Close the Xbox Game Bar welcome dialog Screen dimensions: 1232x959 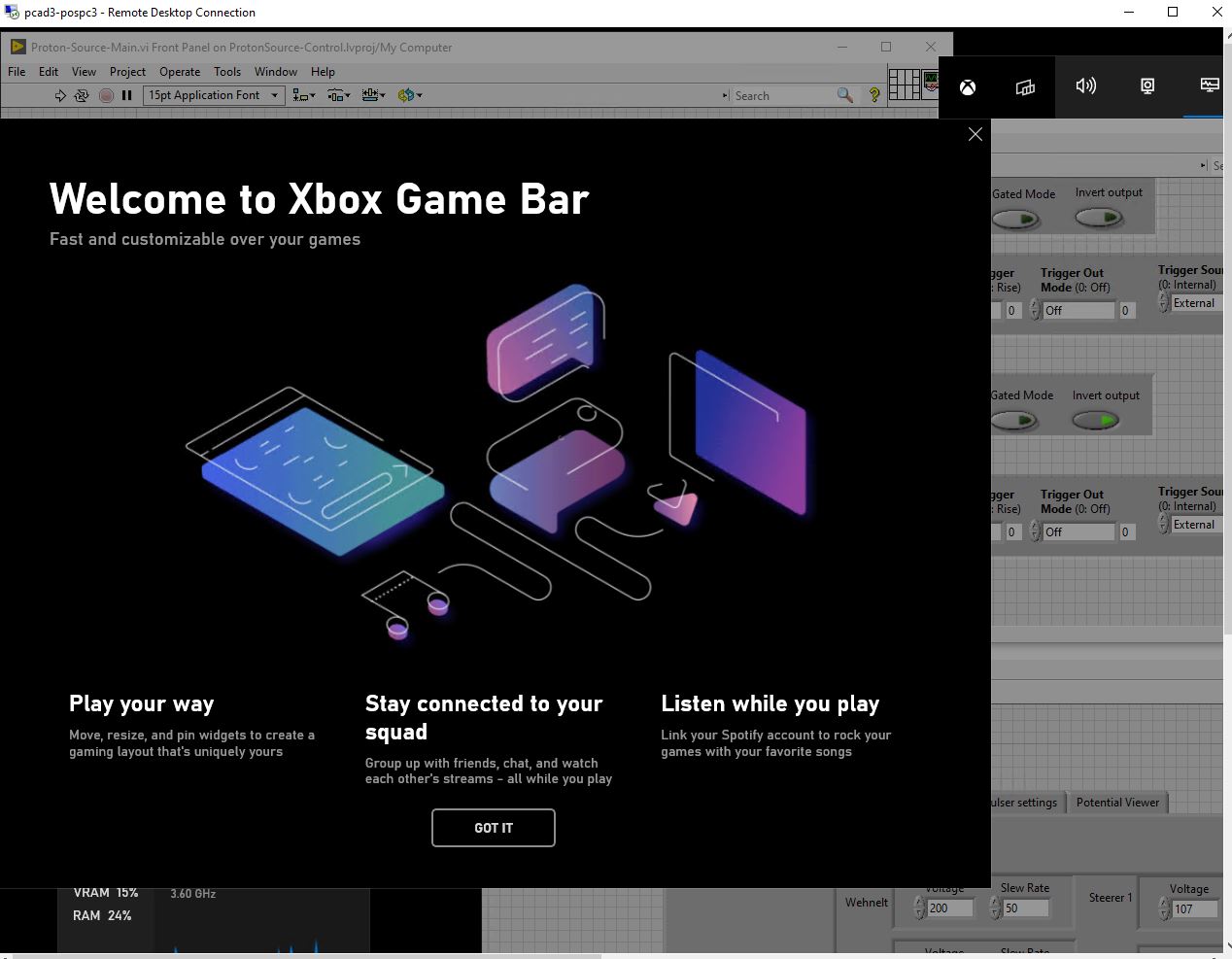coord(975,135)
